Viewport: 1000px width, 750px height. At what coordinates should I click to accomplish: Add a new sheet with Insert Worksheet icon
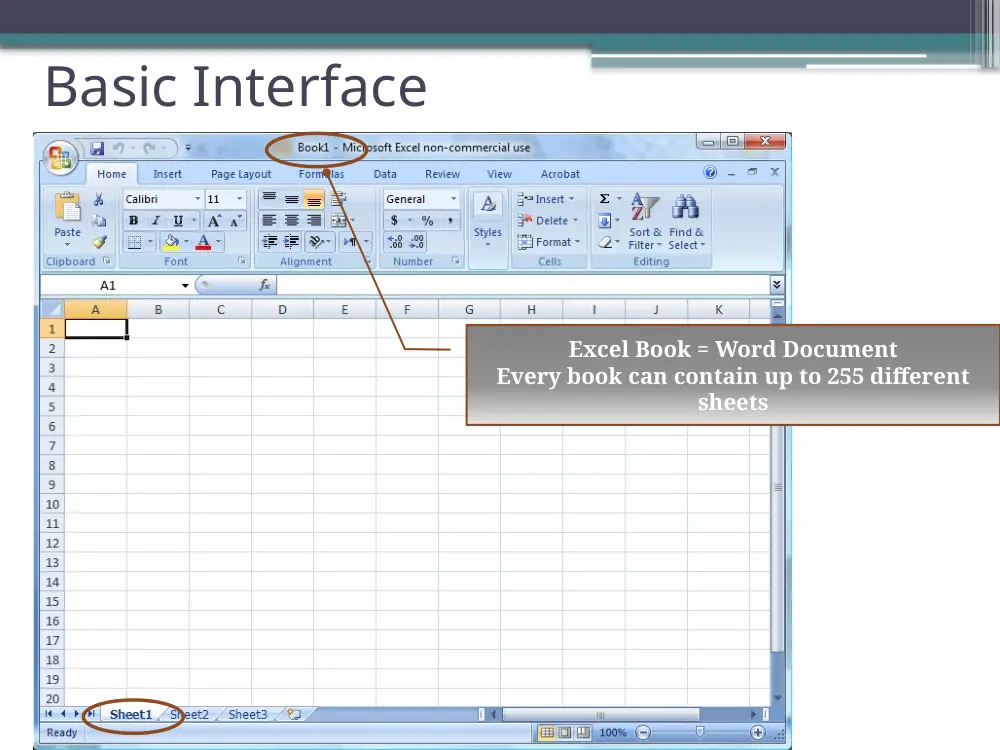[x=294, y=714]
